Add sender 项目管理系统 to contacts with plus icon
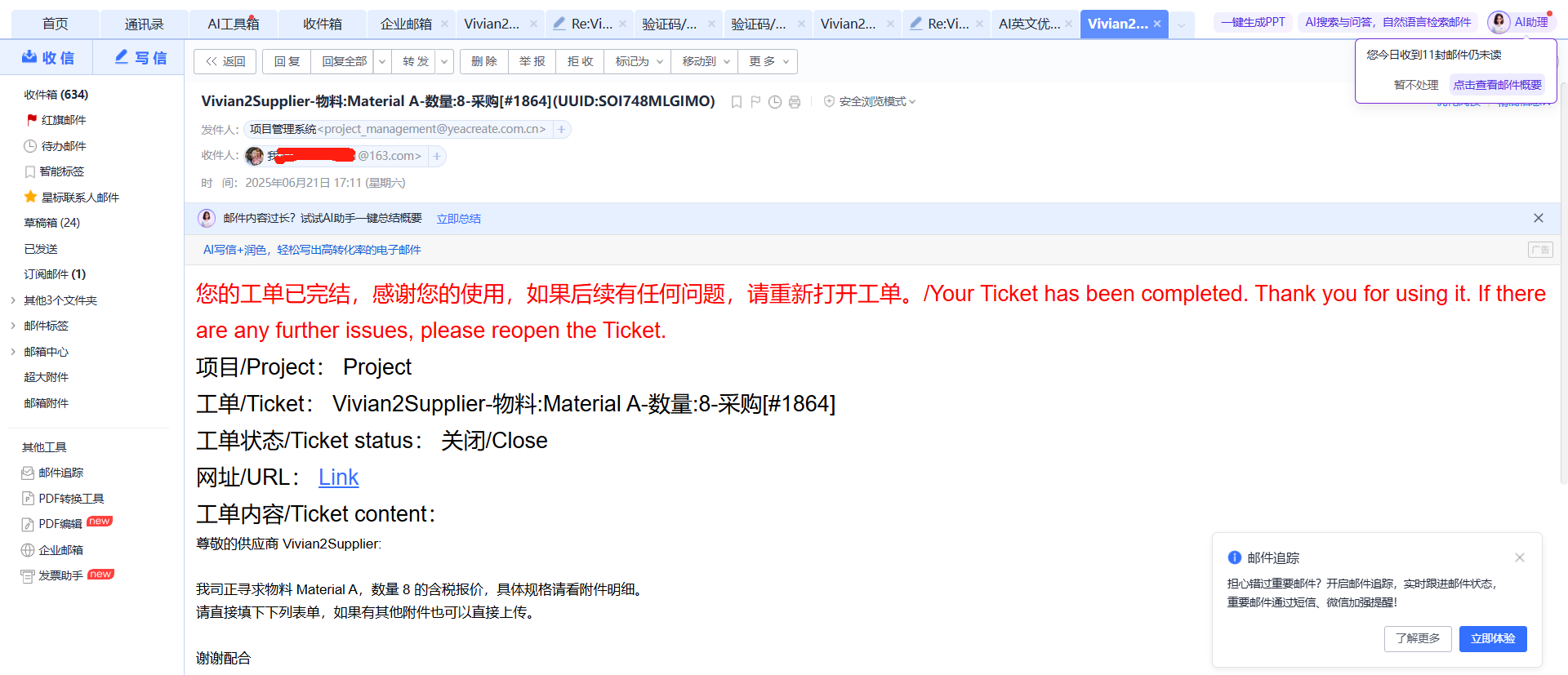 561,129
